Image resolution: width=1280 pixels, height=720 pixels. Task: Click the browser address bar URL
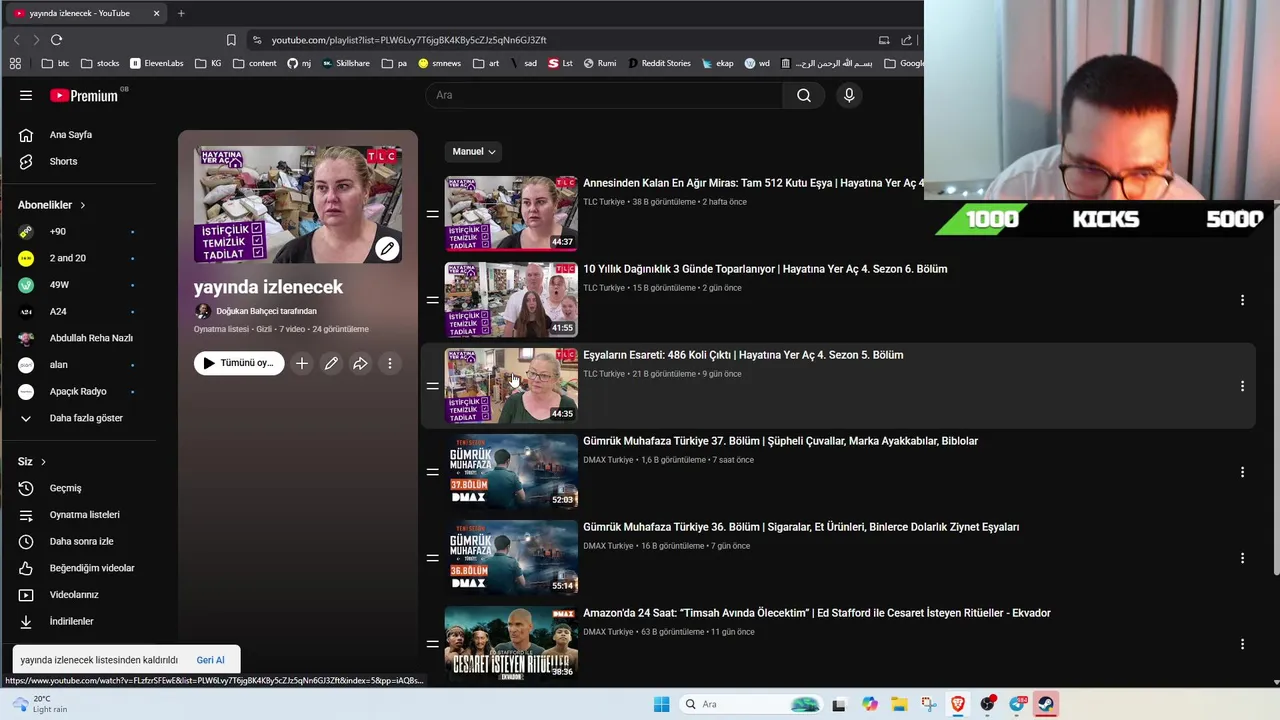click(x=409, y=40)
